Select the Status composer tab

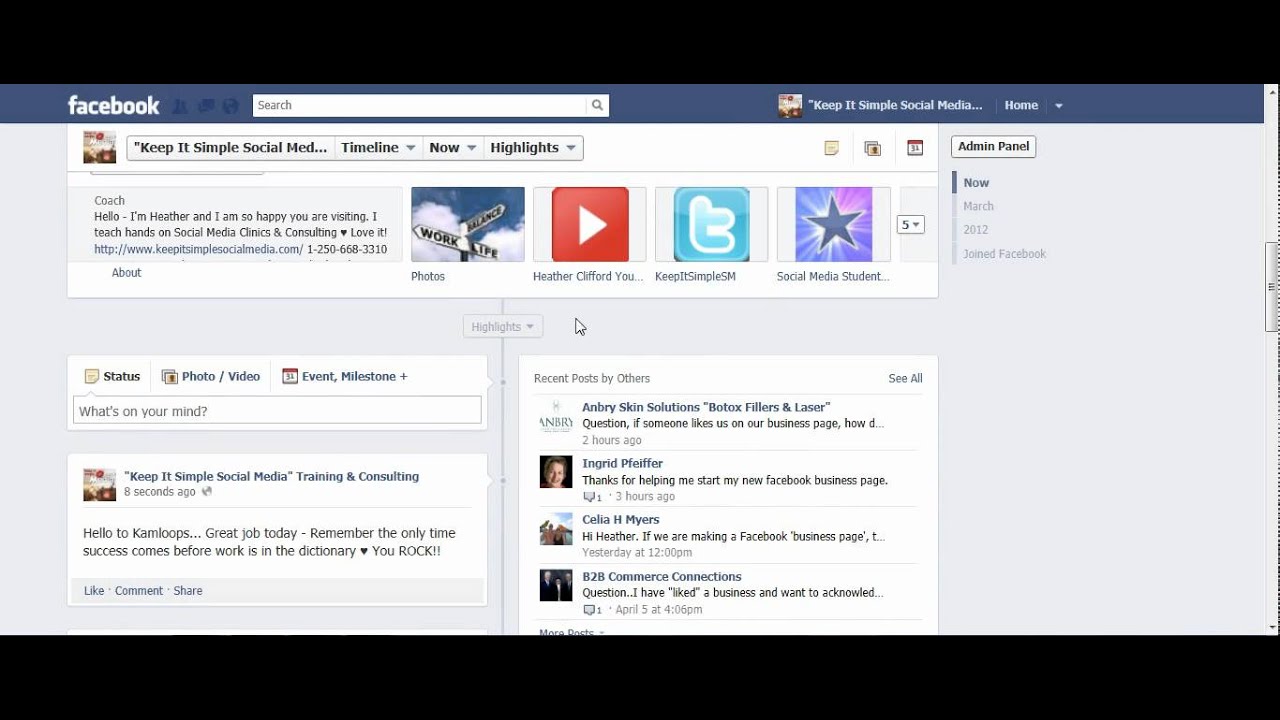(x=112, y=377)
